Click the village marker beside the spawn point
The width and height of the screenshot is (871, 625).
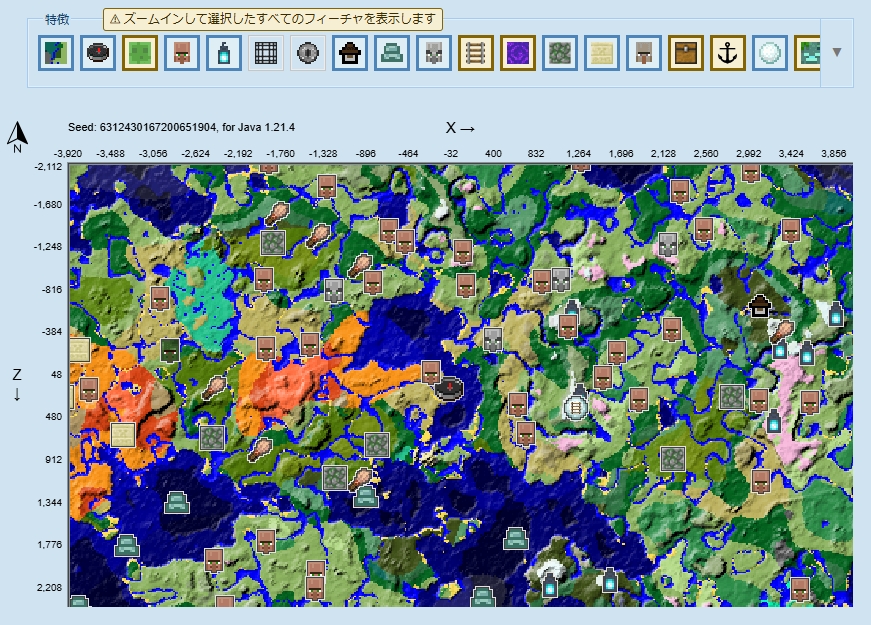pos(431,372)
